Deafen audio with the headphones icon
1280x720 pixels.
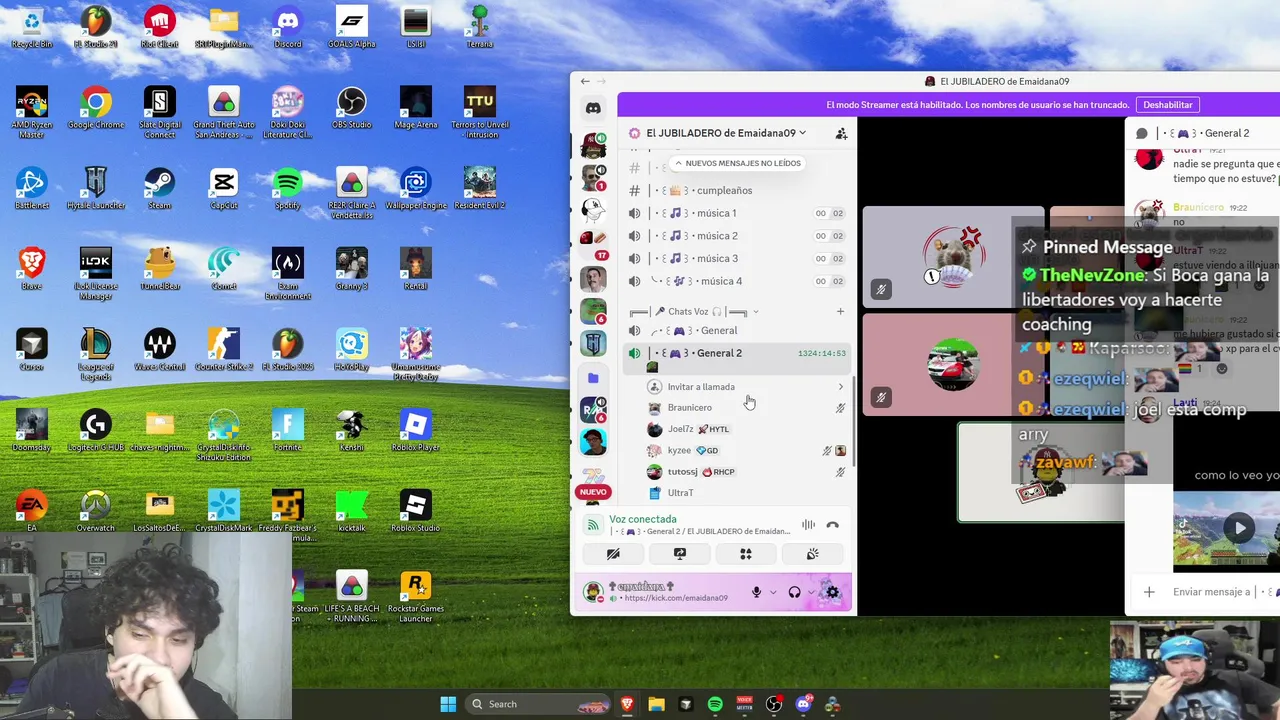[x=794, y=592]
